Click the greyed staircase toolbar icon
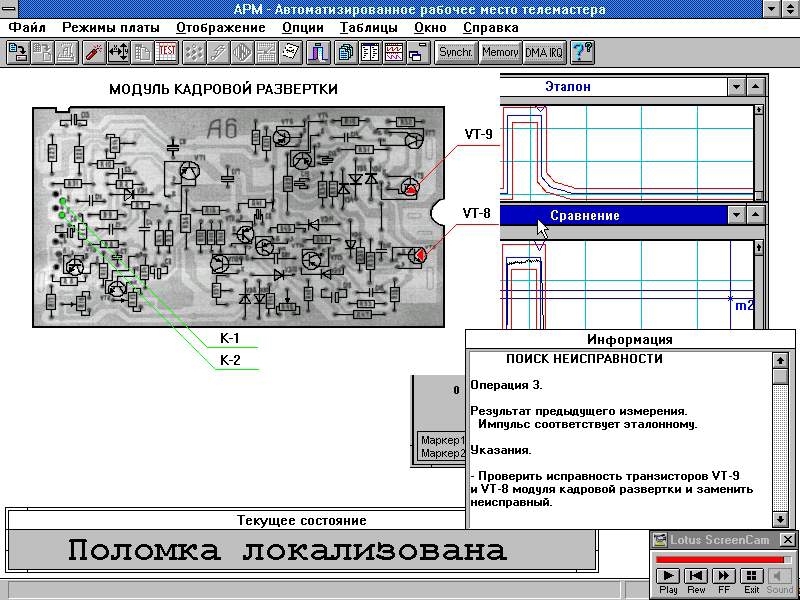This screenshot has height=600, width=800. tap(218, 52)
